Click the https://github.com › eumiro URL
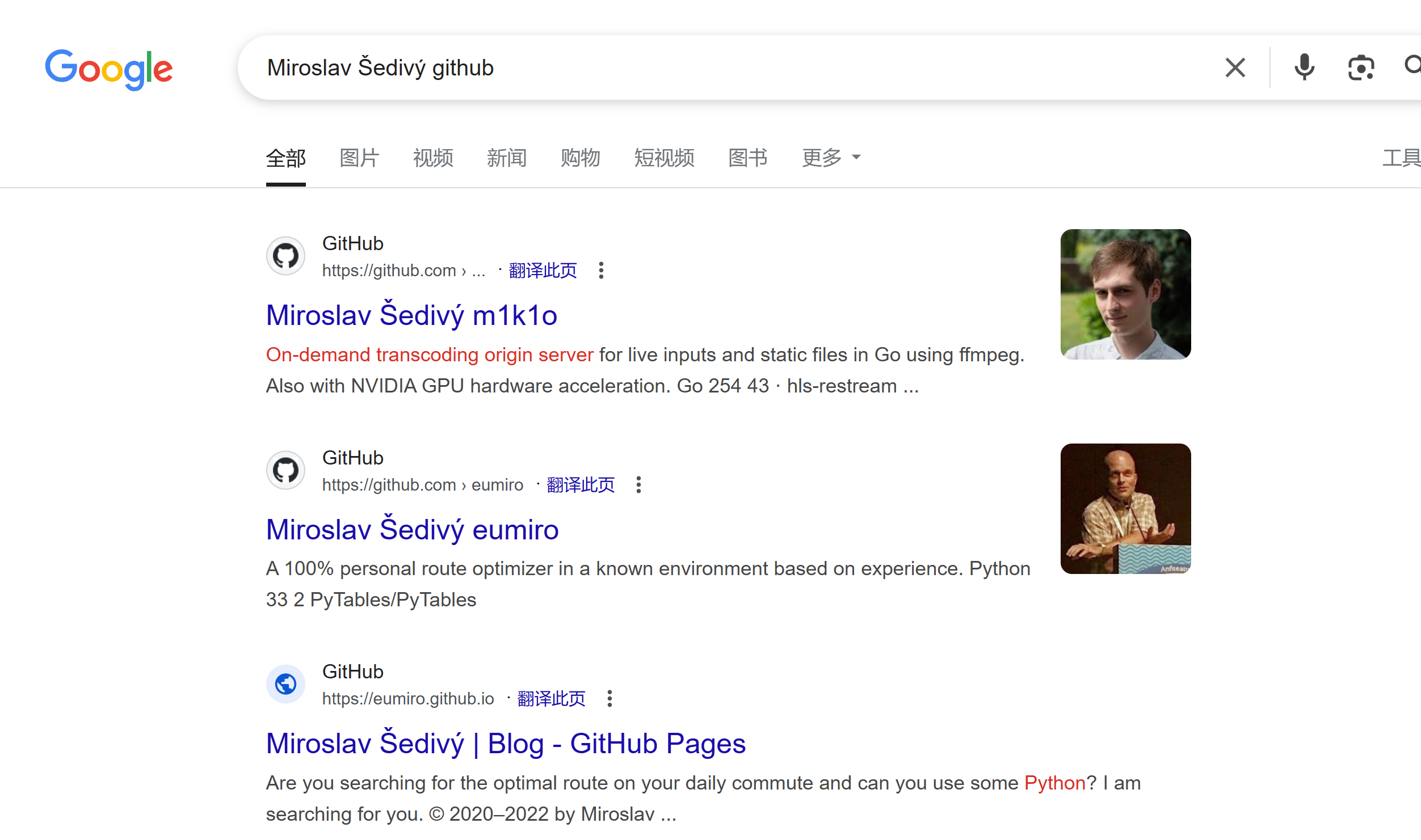 tap(423, 485)
